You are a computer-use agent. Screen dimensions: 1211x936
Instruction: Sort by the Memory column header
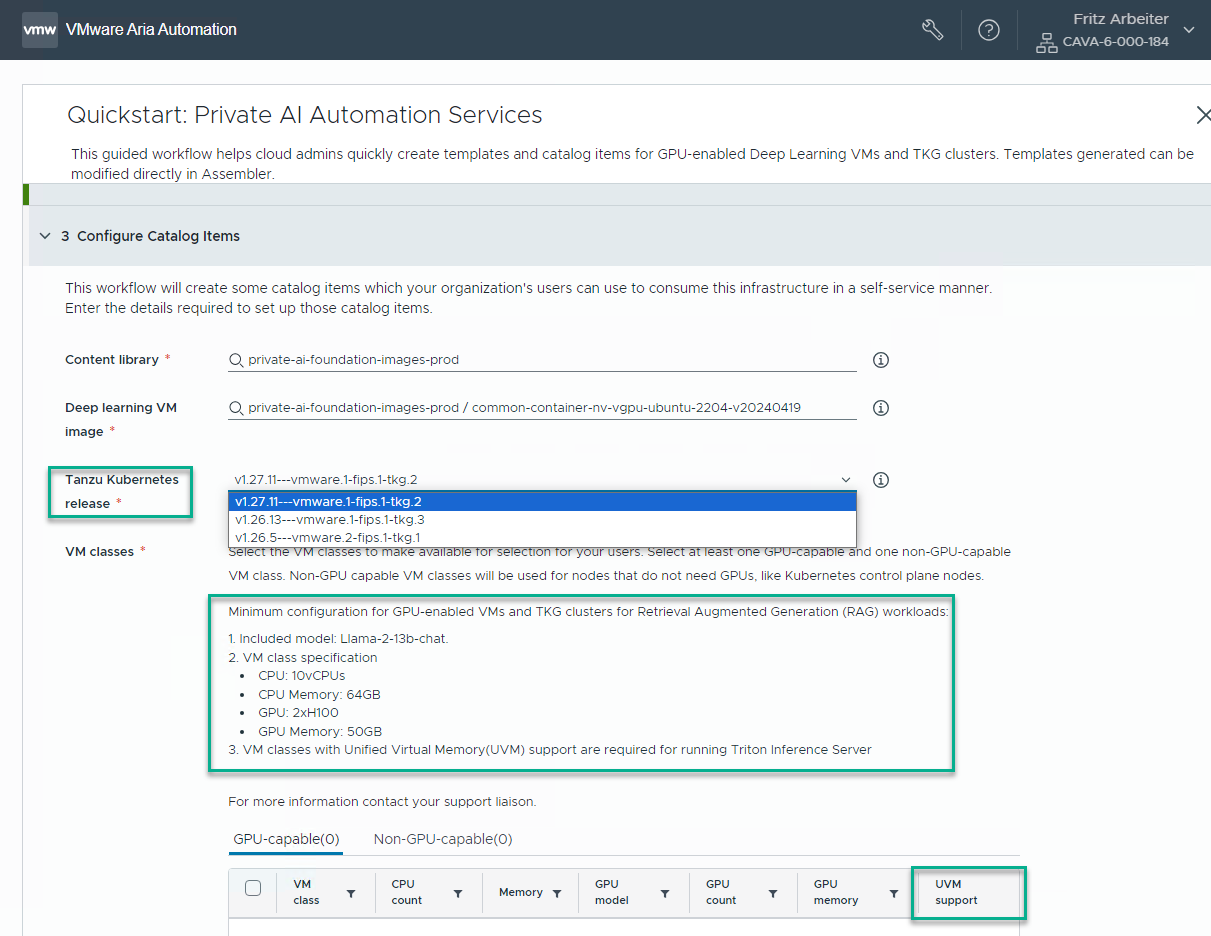[521, 892]
